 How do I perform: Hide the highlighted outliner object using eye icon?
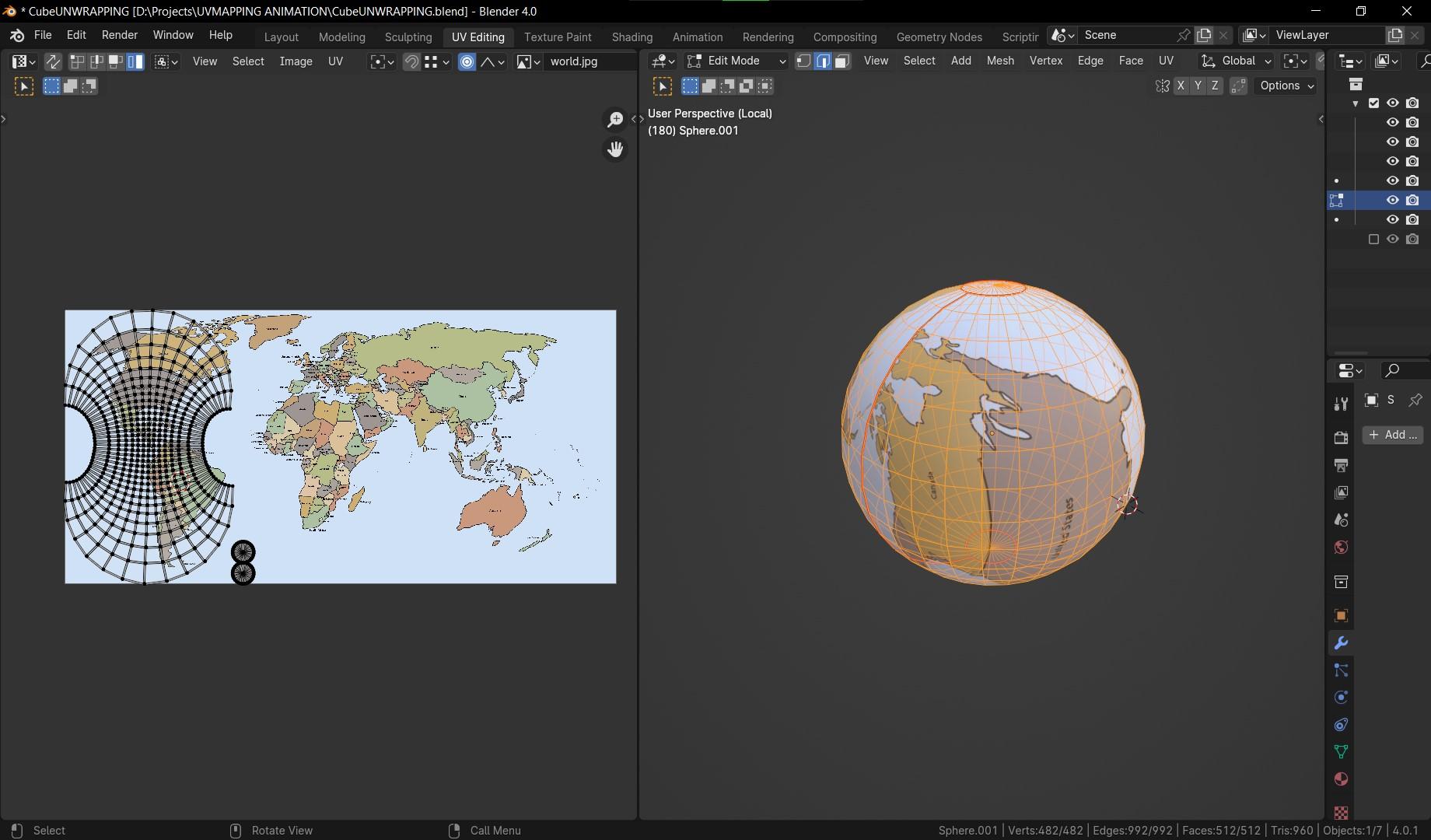click(x=1392, y=200)
